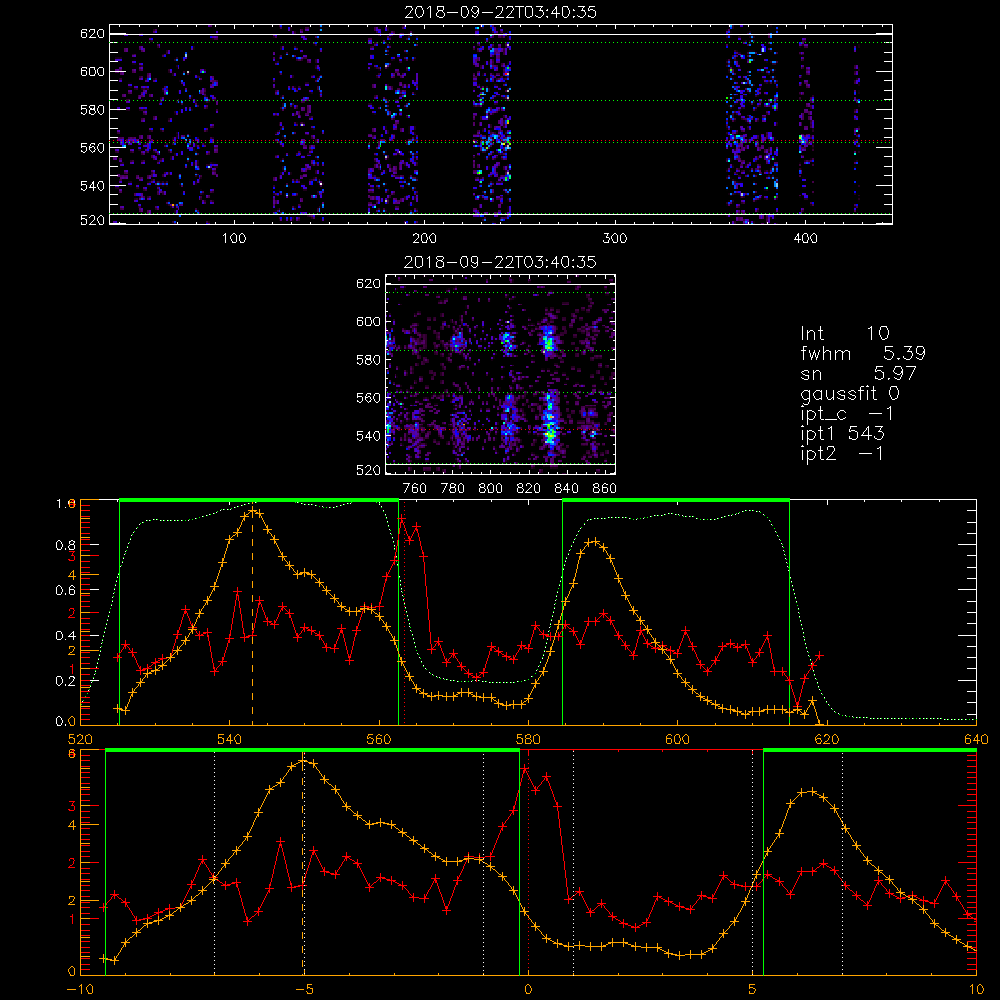Select the 'gaussfit 0' parameter line

click(x=850, y=393)
